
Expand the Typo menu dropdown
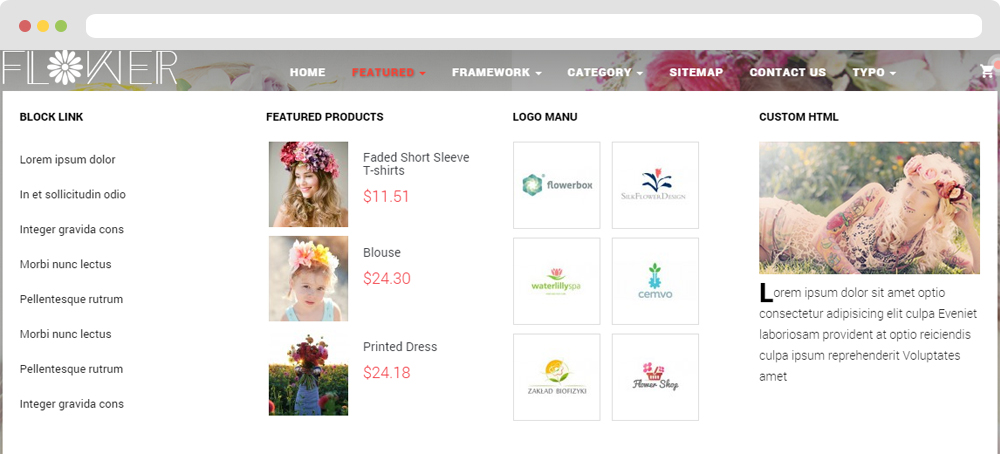874,72
